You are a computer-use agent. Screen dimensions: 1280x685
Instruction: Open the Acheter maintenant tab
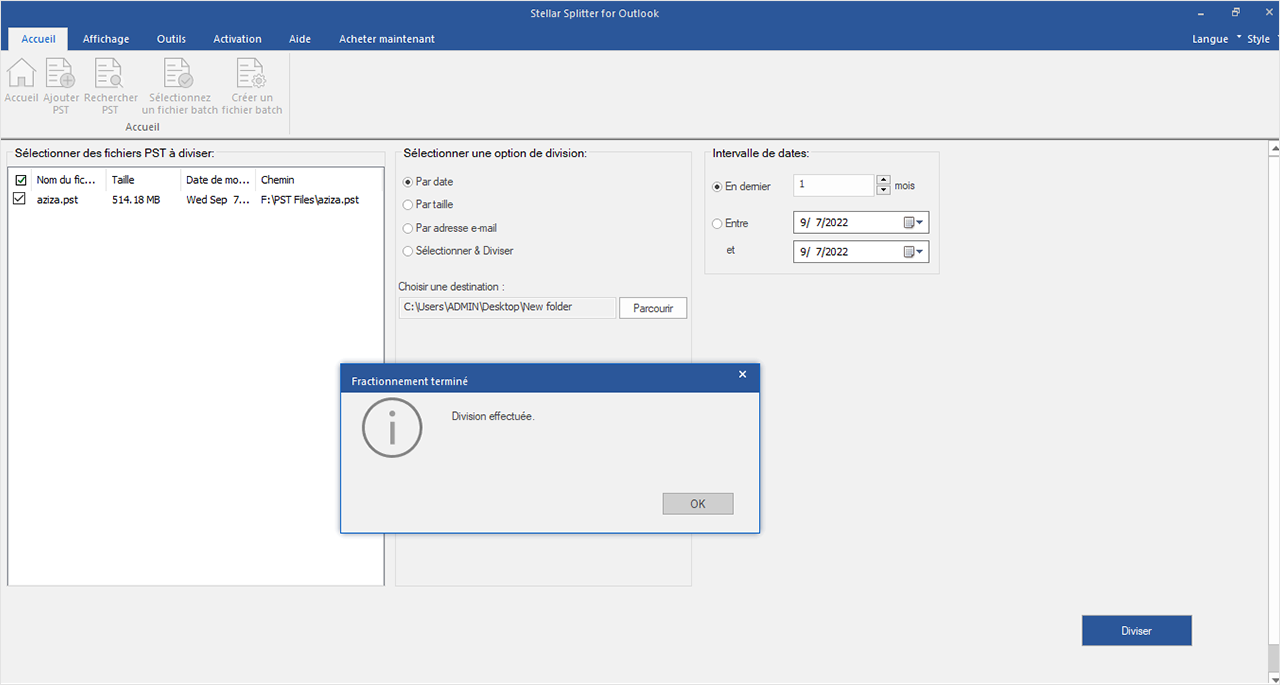click(x=387, y=39)
